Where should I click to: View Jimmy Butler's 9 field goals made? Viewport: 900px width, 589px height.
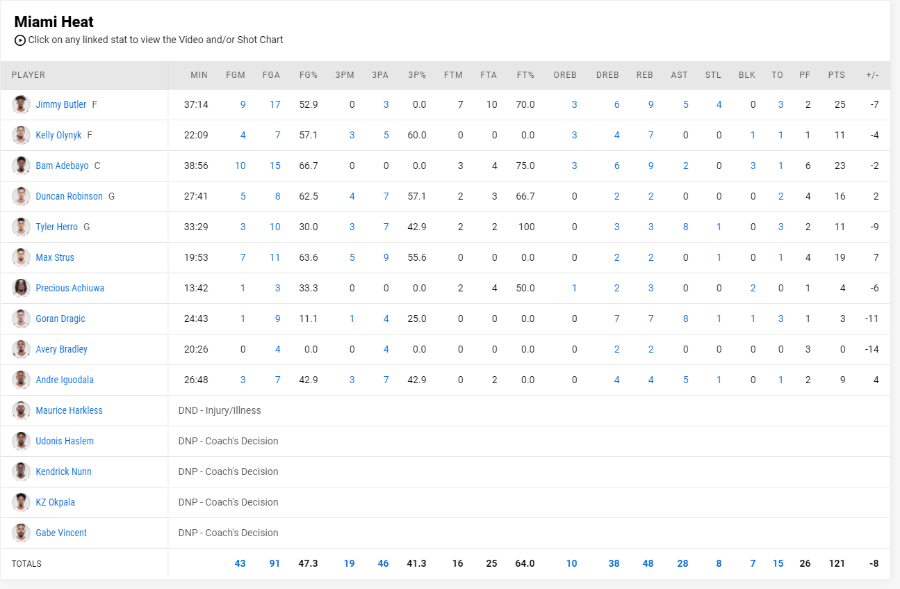[x=243, y=104]
